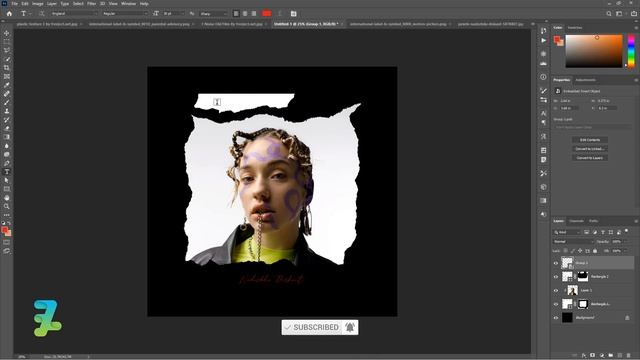Screen dimensions: 640x360
Task: Select the Brush tool
Action: point(7,102)
